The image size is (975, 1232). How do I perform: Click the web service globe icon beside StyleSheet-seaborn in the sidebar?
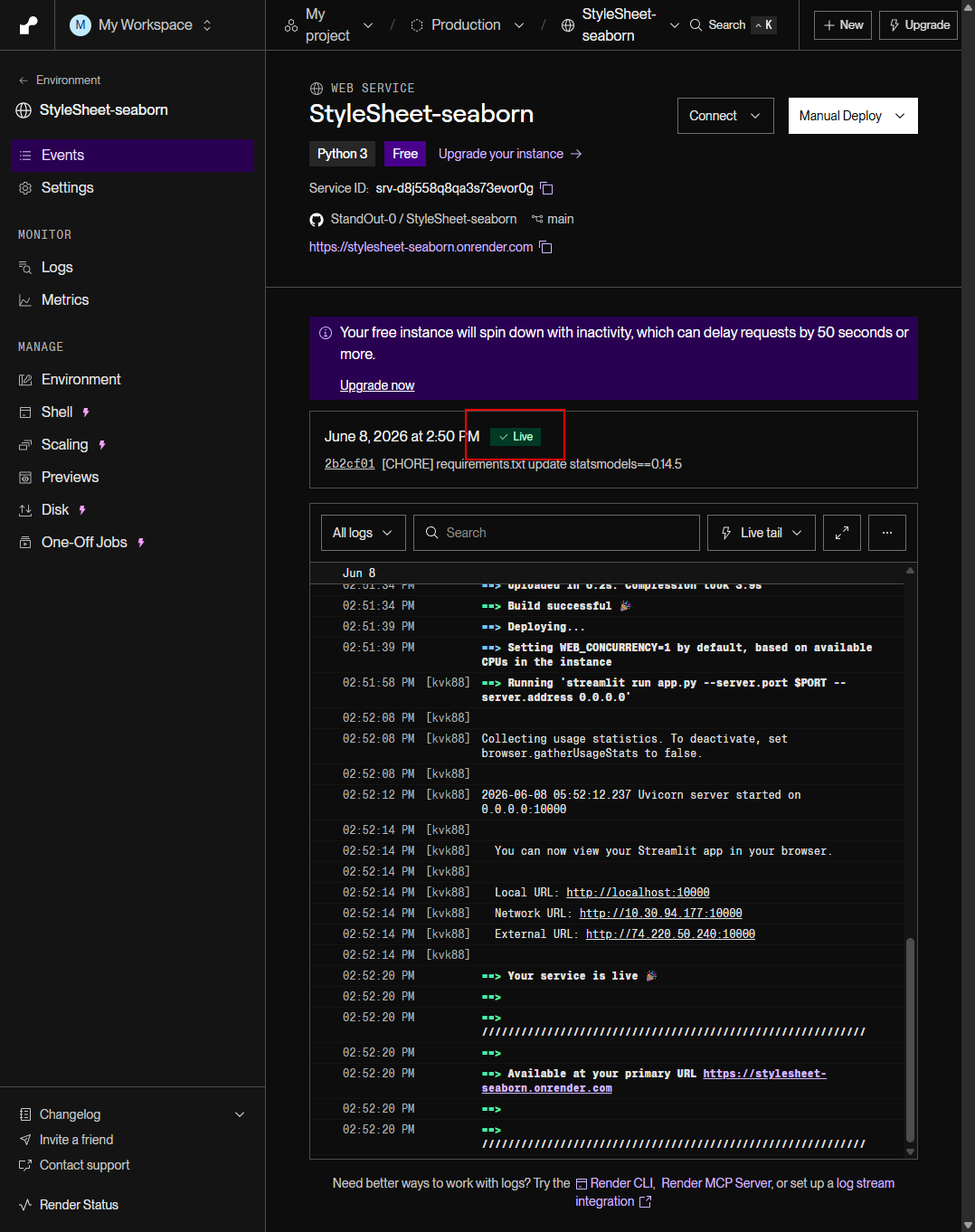[x=24, y=110]
